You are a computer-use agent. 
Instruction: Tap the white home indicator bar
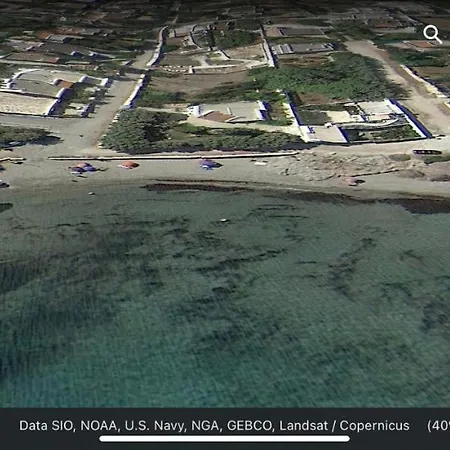click(x=224, y=439)
